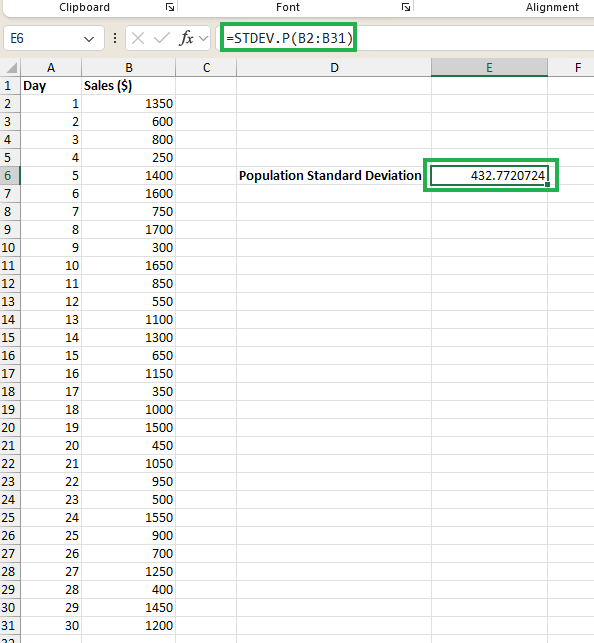The height and width of the screenshot is (643, 594).
Task: Click the Sales ($) header cell
Action: click(129, 86)
